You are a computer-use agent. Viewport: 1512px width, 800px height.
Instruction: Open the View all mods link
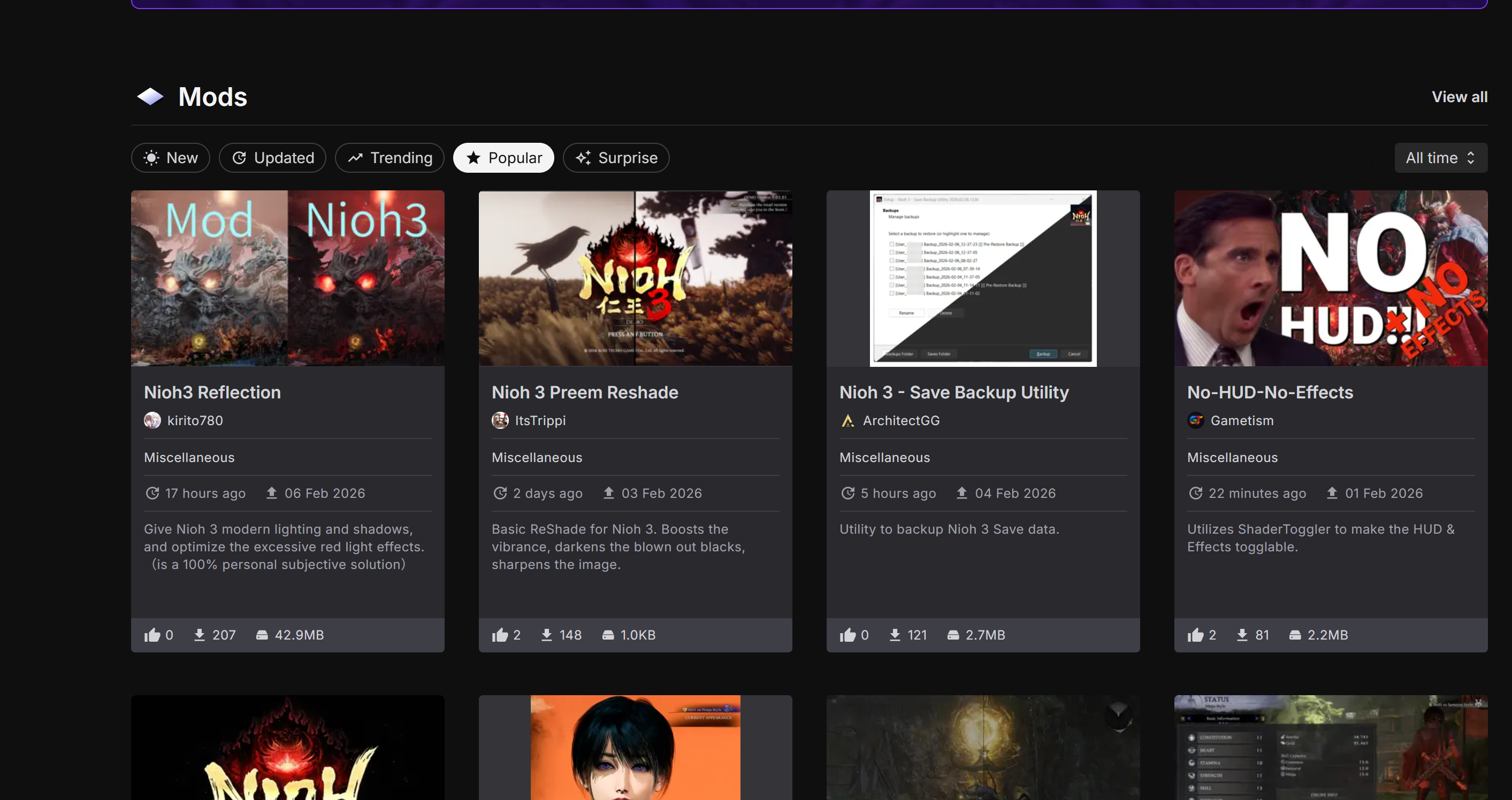point(1459,97)
